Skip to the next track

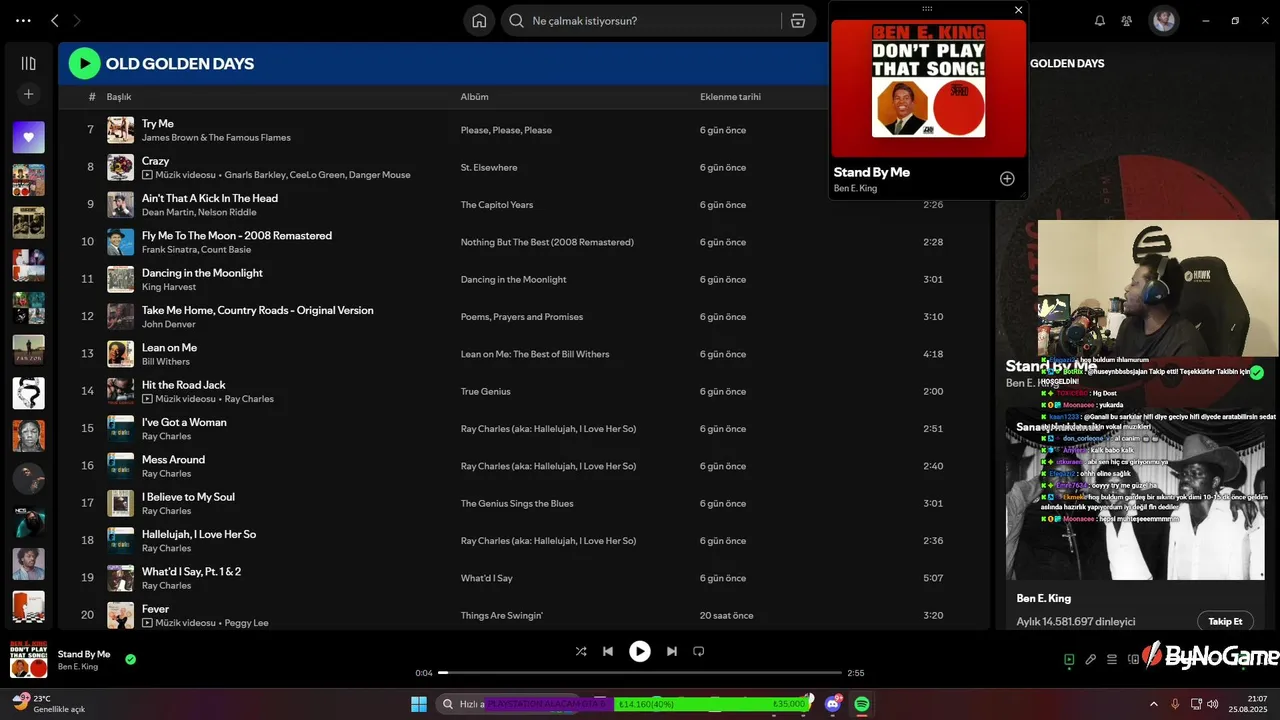coord(672,651)
